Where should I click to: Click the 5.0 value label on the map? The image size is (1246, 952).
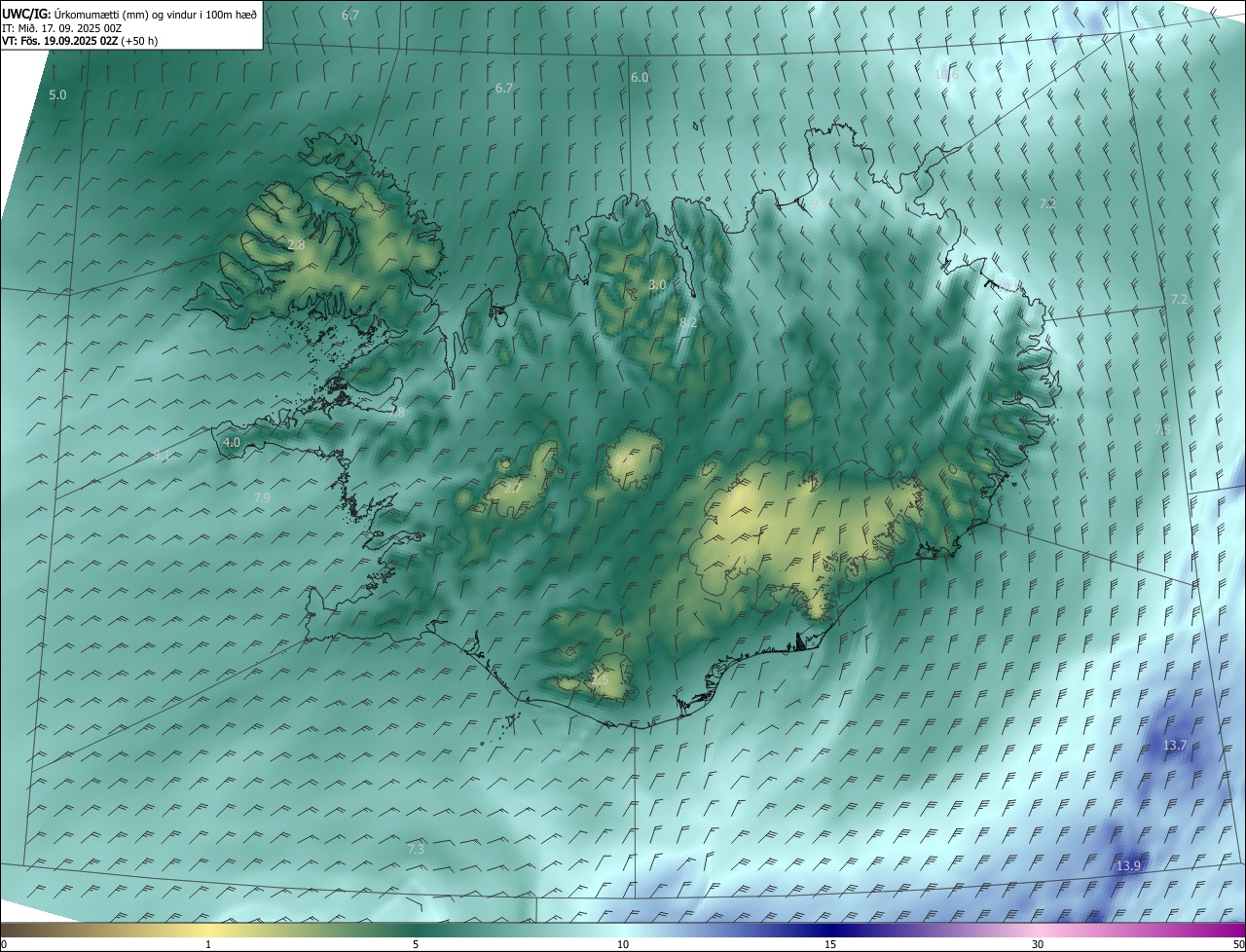pyautogui.click(x=57, y=95)
